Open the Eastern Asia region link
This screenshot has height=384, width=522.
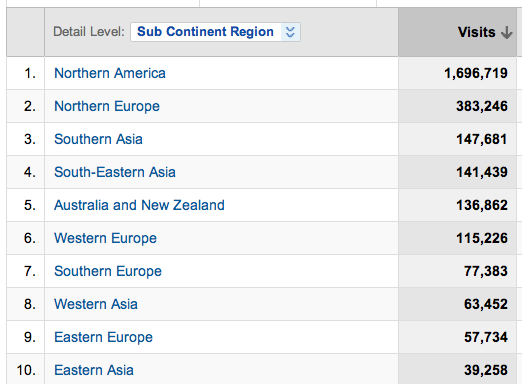click(94, 370)
